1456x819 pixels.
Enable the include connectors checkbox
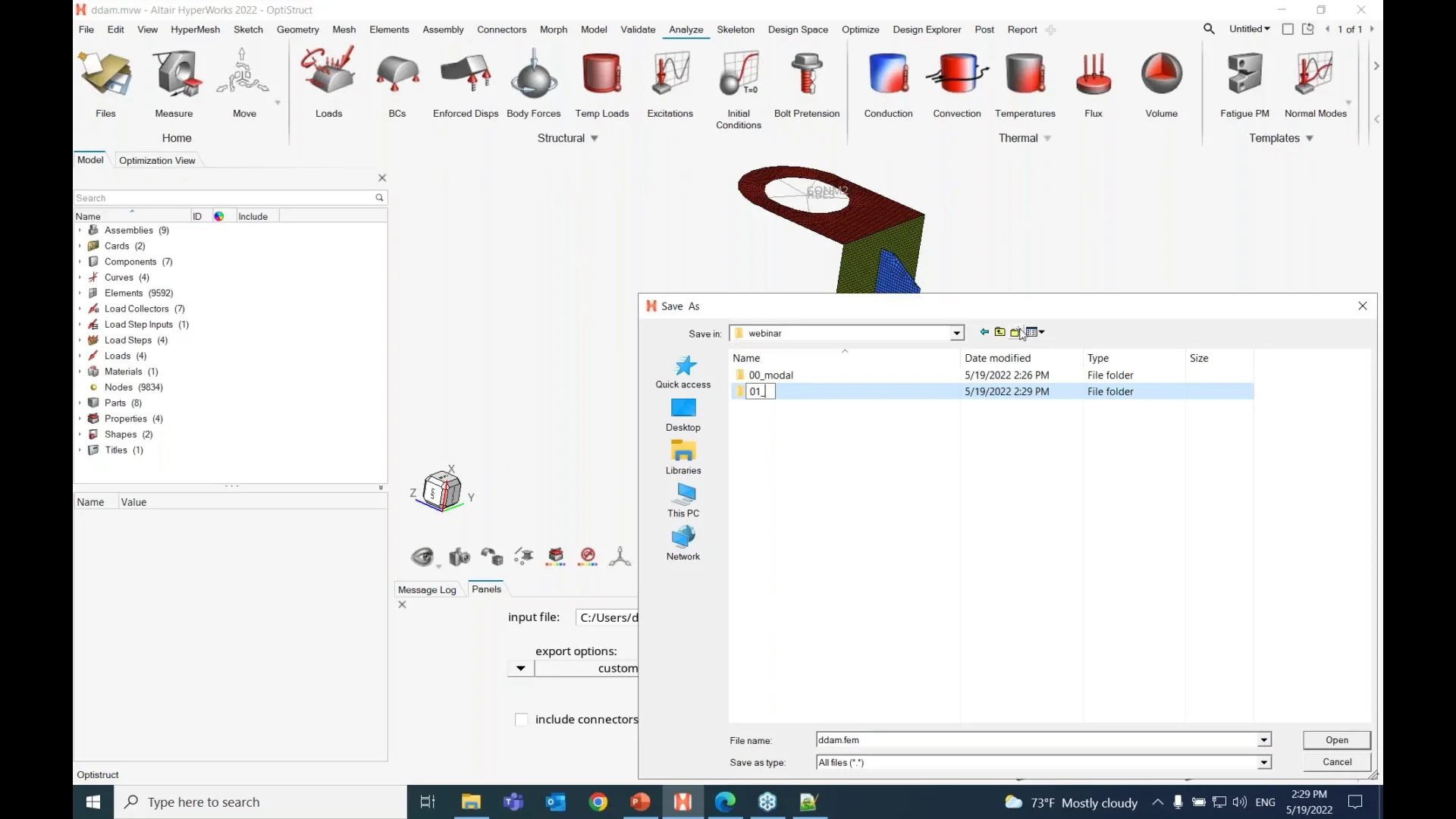521,720
